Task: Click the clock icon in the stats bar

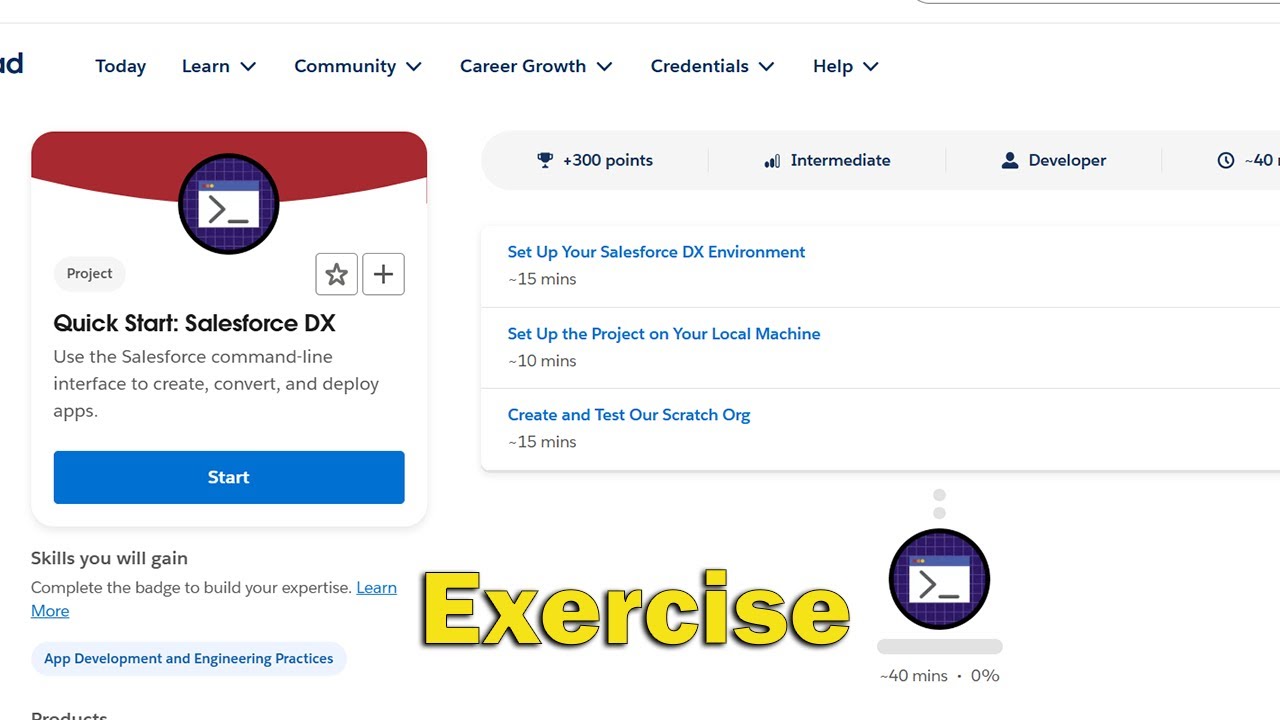Action: click(x=1226, y=160)
